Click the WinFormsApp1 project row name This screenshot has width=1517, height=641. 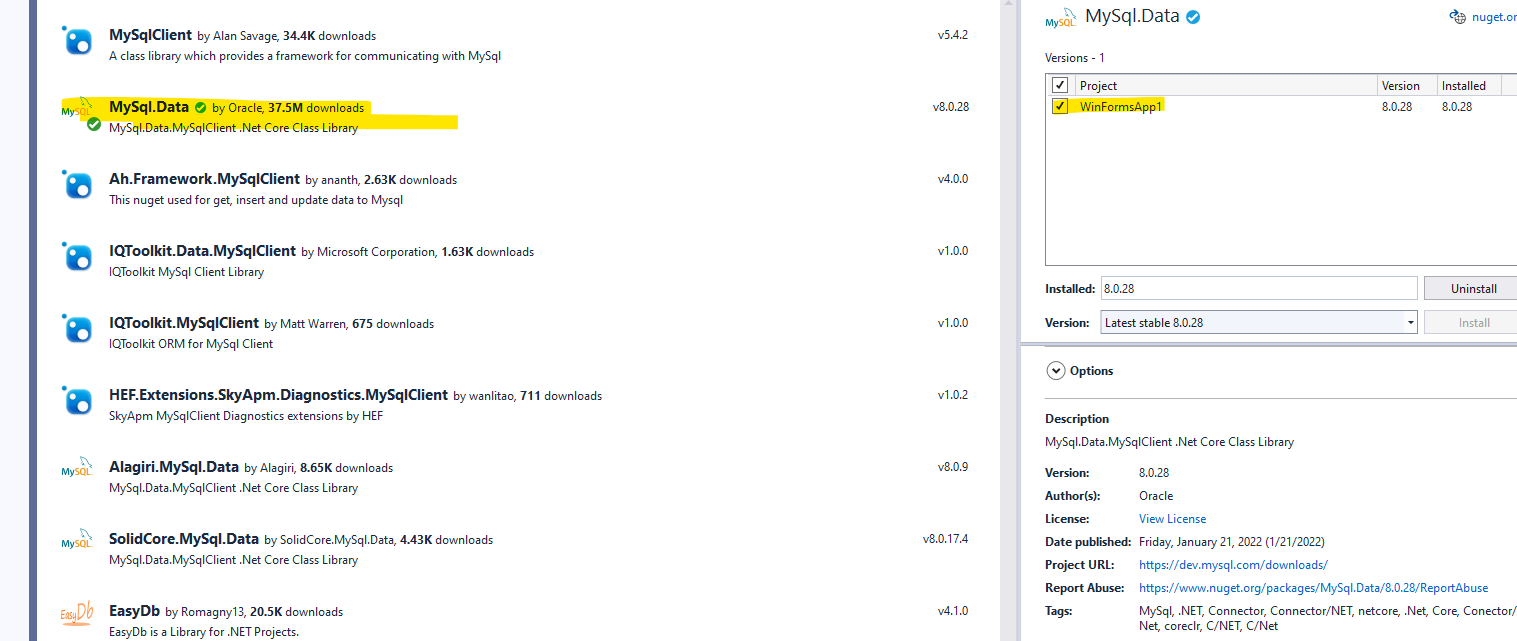coord(1122,106)
